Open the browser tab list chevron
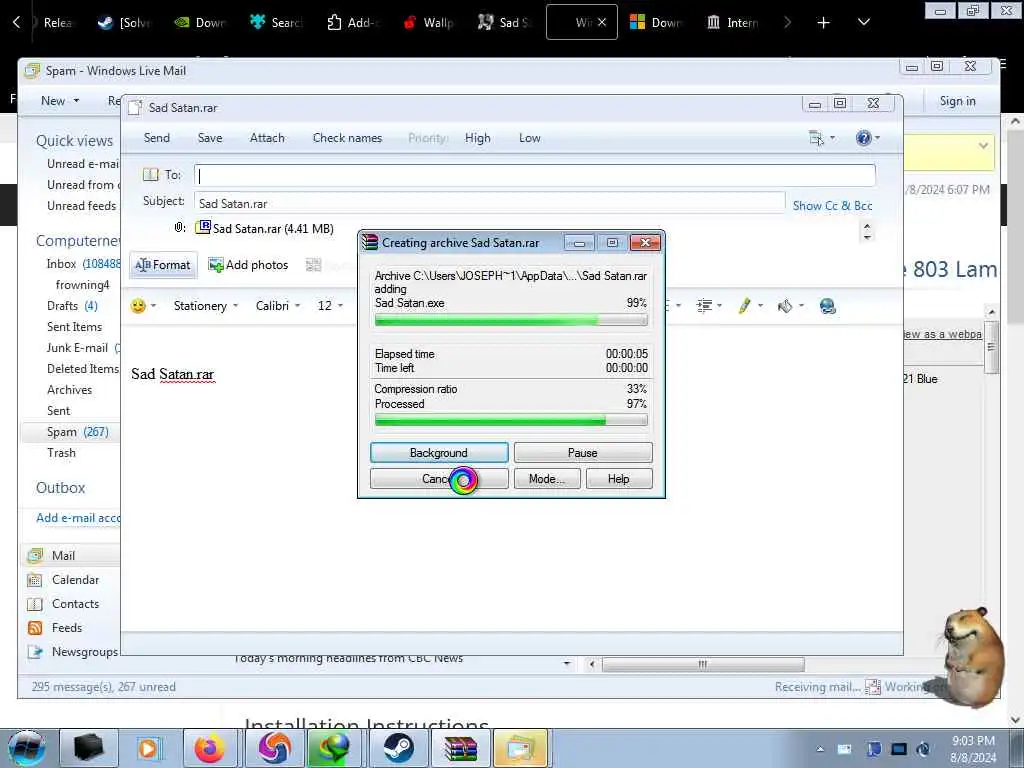Image resolution: width=1024 pixels, height=768 pixels. [863, 22]
